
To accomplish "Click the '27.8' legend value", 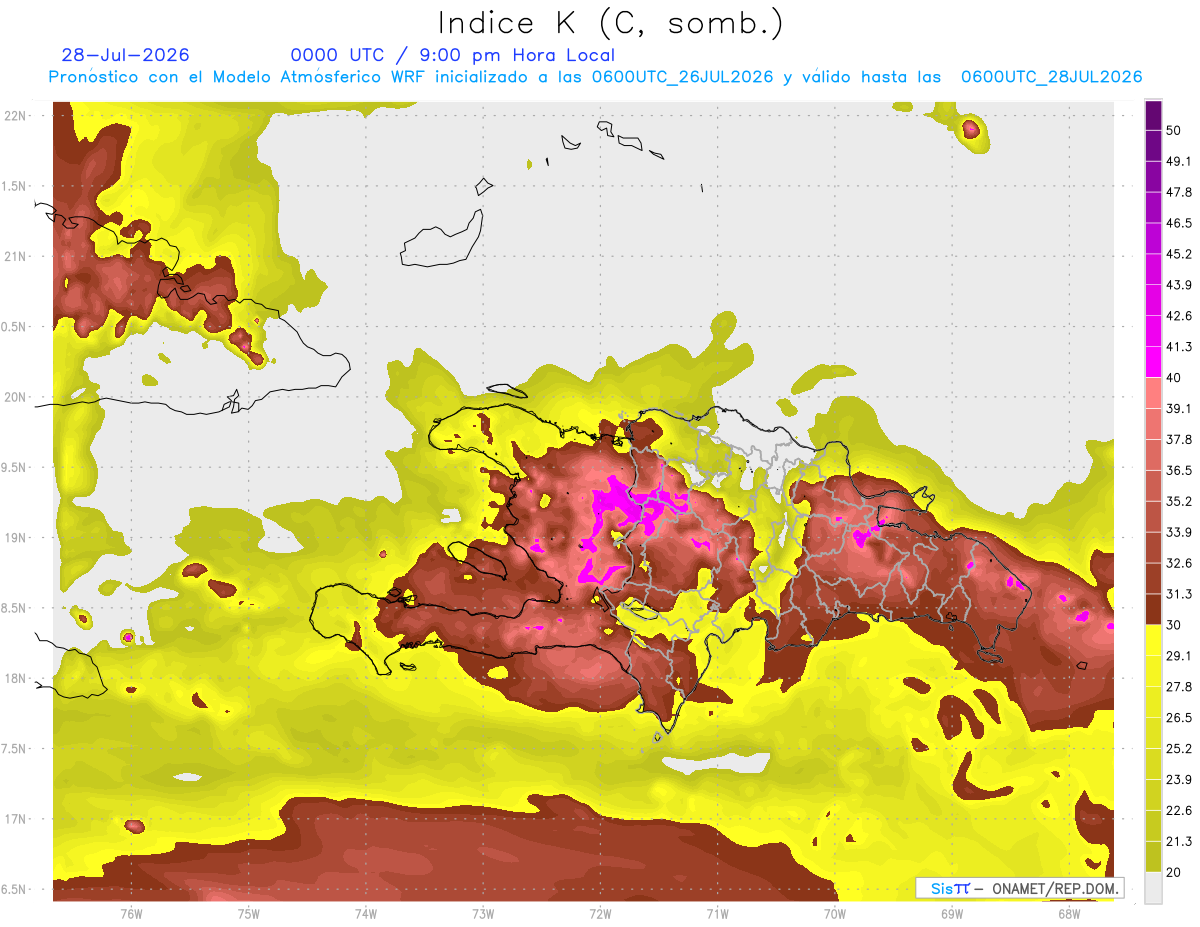I will (1179, 687).
